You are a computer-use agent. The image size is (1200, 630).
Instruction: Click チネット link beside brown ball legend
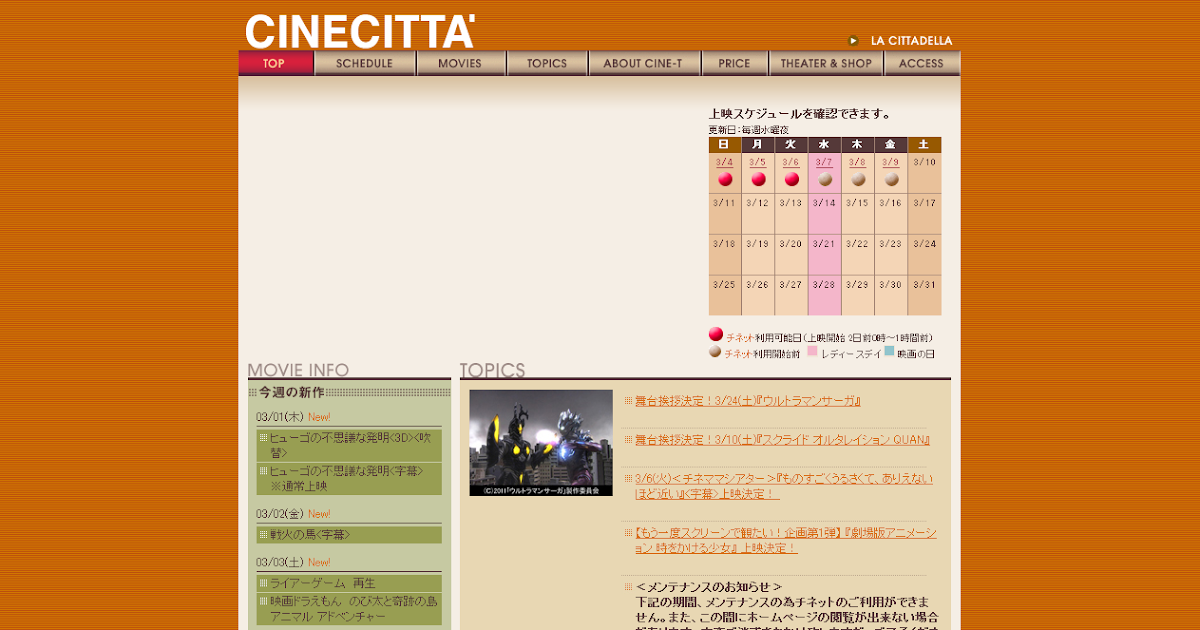coord(739,354)
